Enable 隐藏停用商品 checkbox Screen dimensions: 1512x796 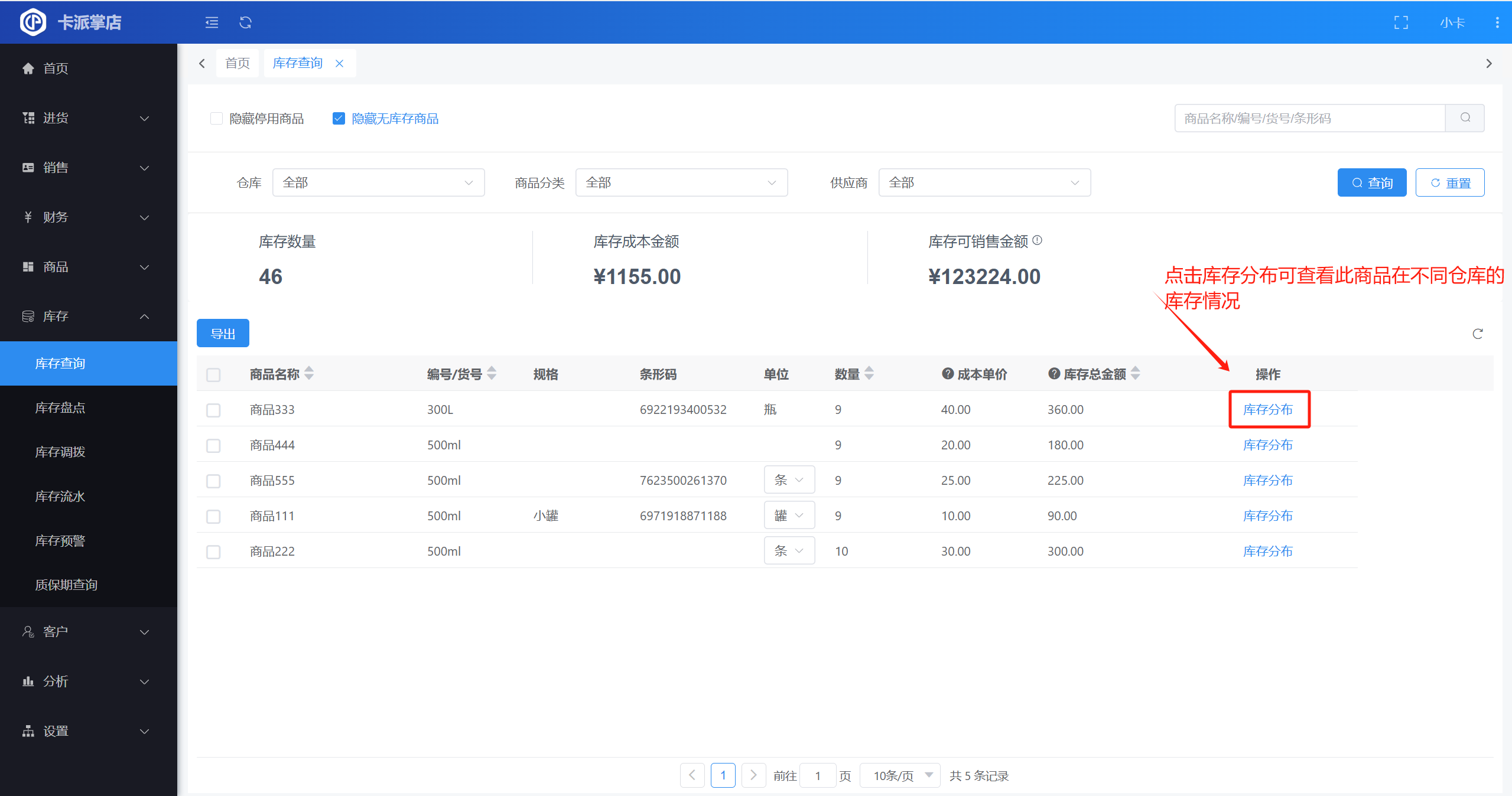coord(217,119)
